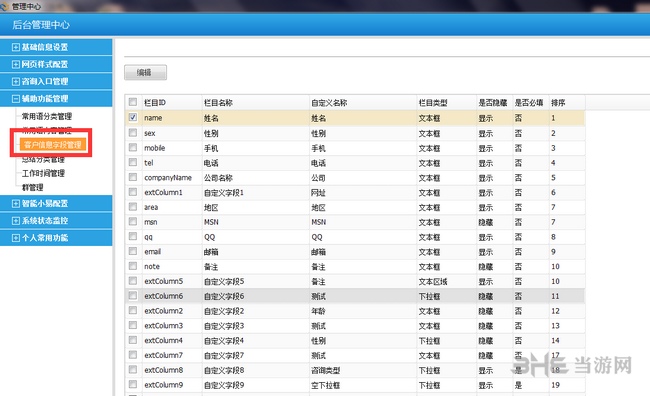The height and width of the screenshot is (396, 650).
Task: Sort by the 是否隐藏 column header
Action: point(495,102)
